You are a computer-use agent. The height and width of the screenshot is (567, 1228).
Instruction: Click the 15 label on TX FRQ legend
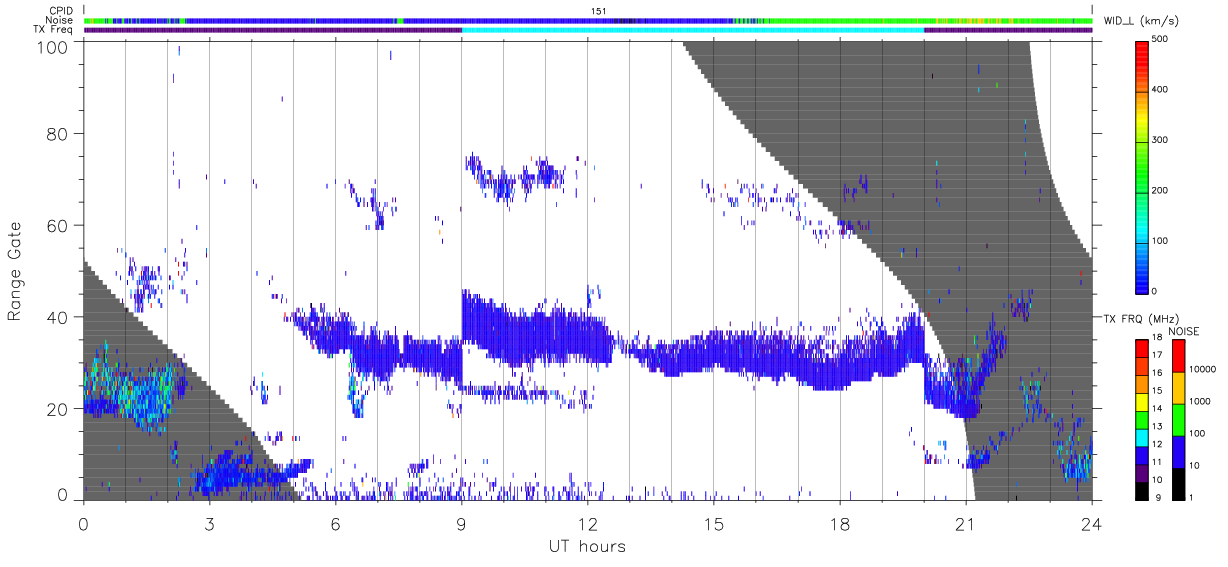tap(1156, 390)
